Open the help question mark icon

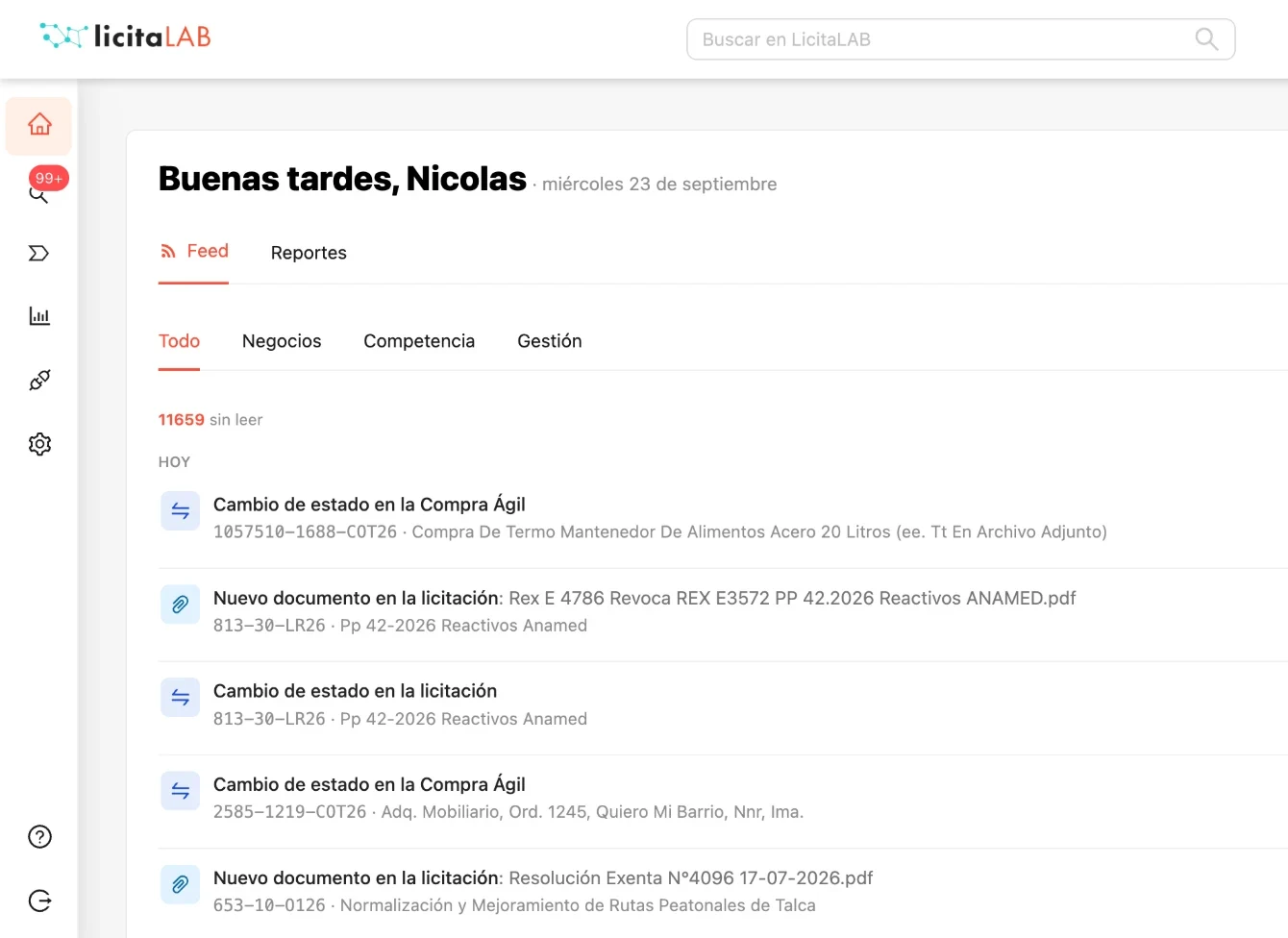point(39,837)
